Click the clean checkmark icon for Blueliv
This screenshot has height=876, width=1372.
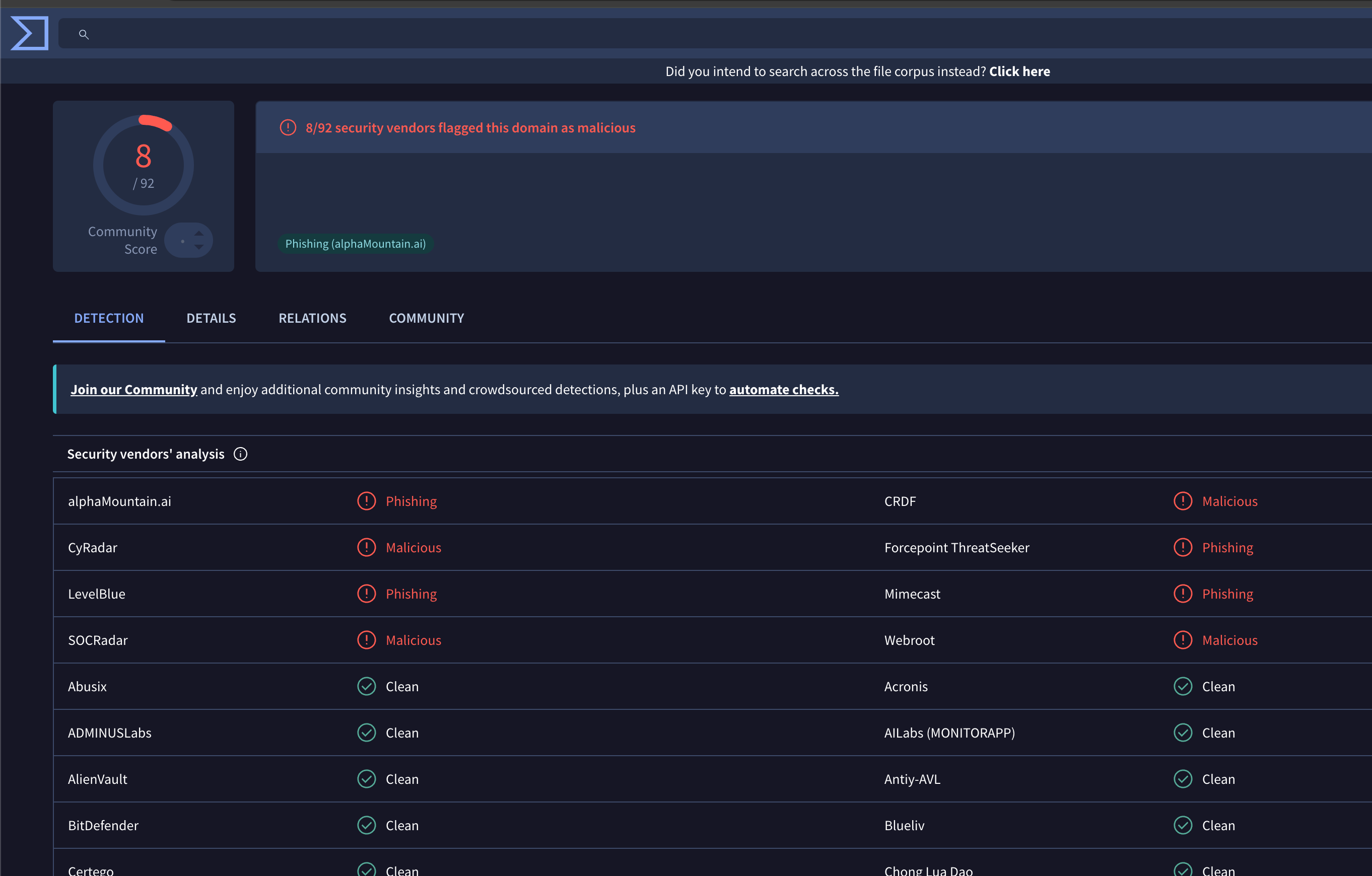click(1183, 825)
